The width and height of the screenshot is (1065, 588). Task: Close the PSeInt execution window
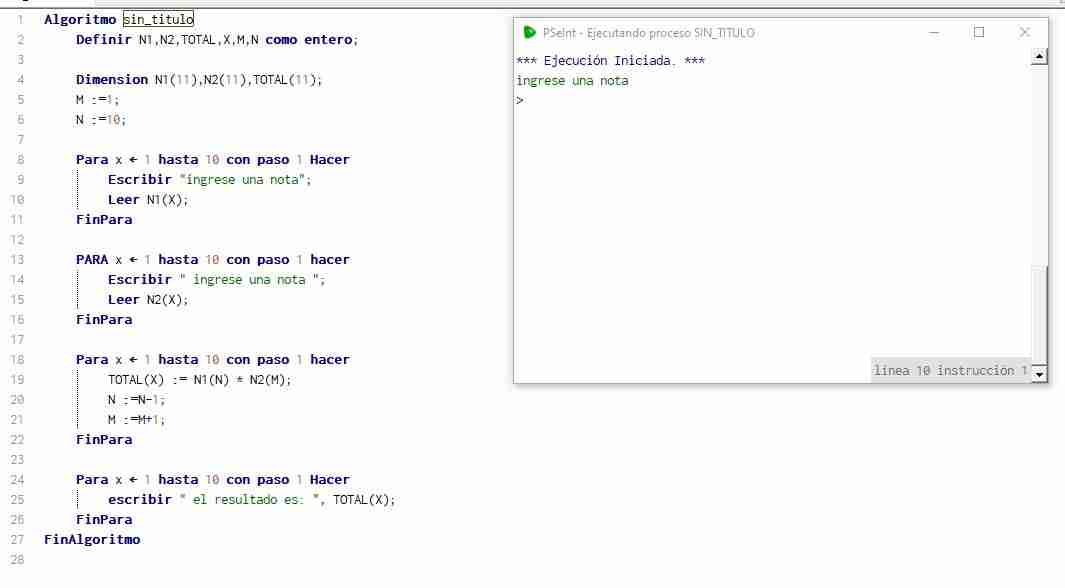coord(1024,33)
